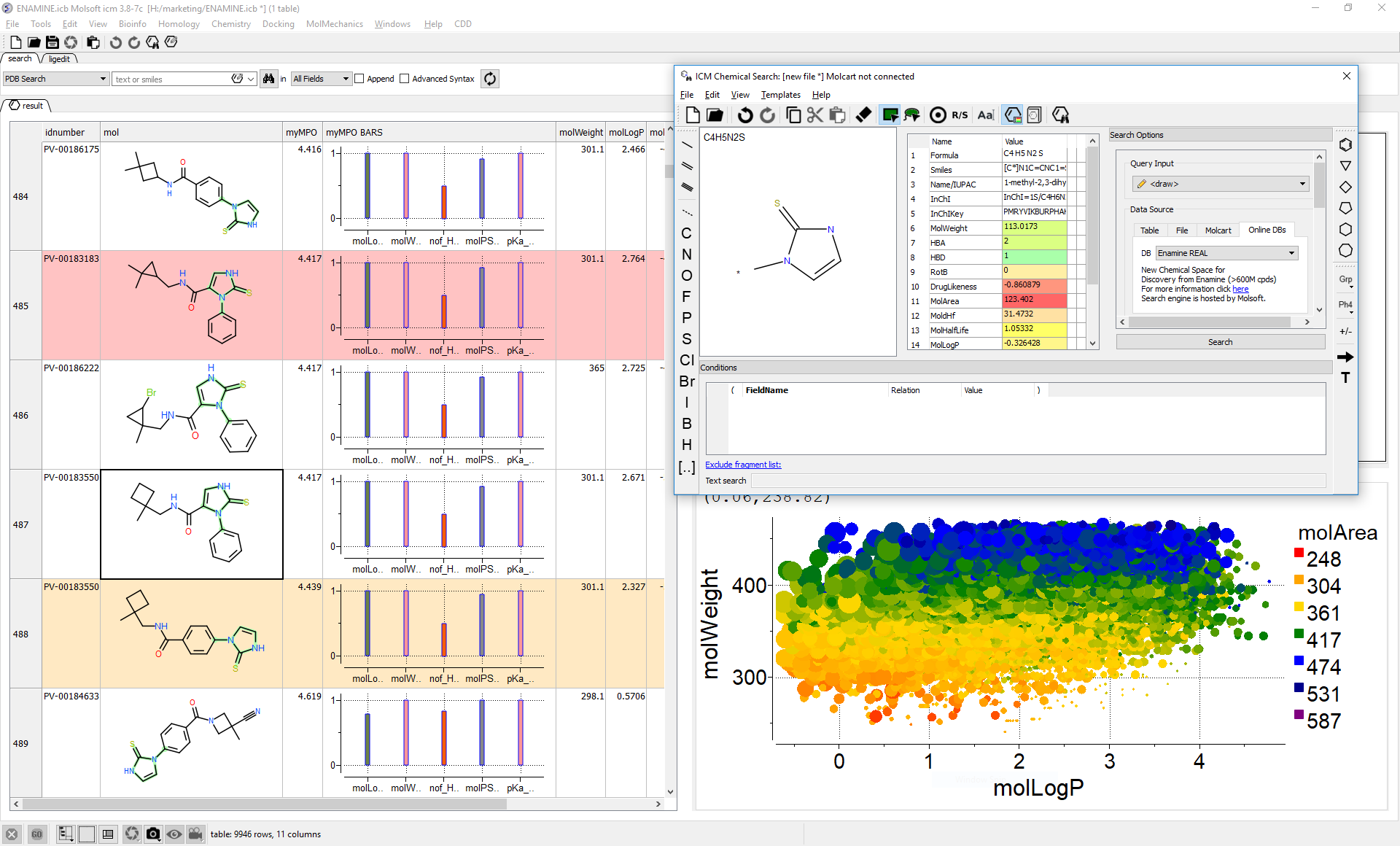
Task: Switch to the Molcart data source tab
Action: [1217, 230]
